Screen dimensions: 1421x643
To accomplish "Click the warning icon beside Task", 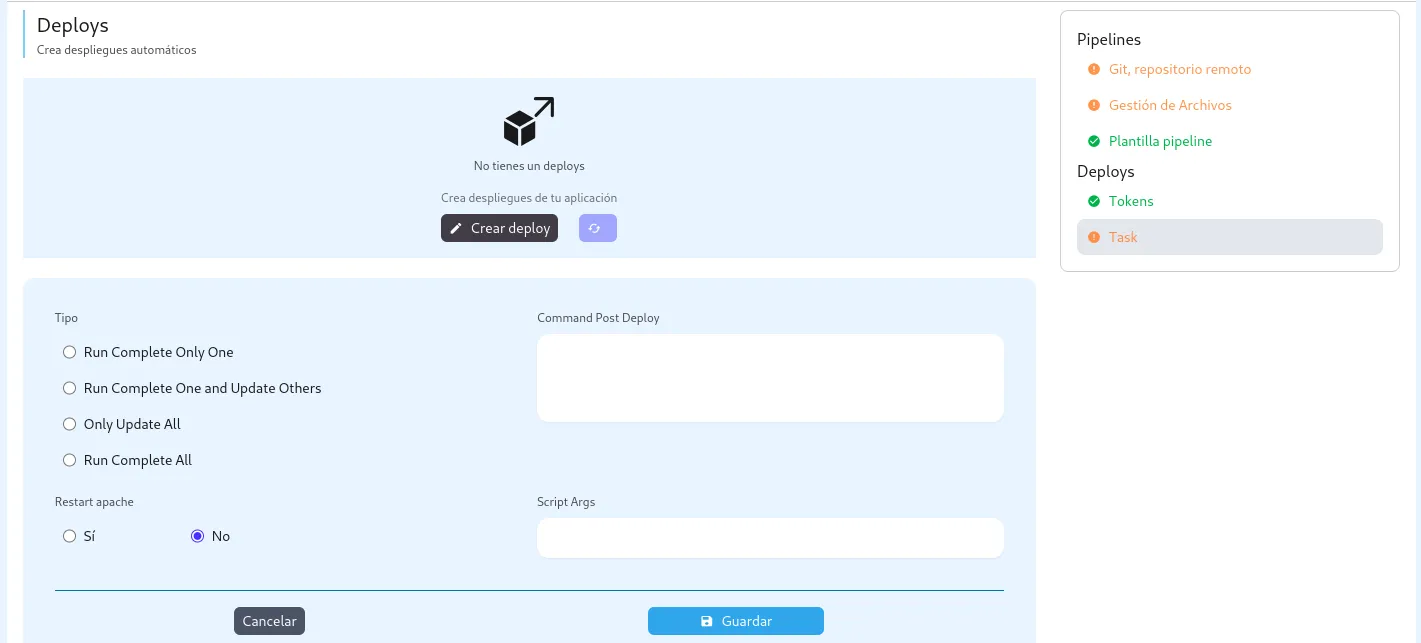I will pos(1093,238).
